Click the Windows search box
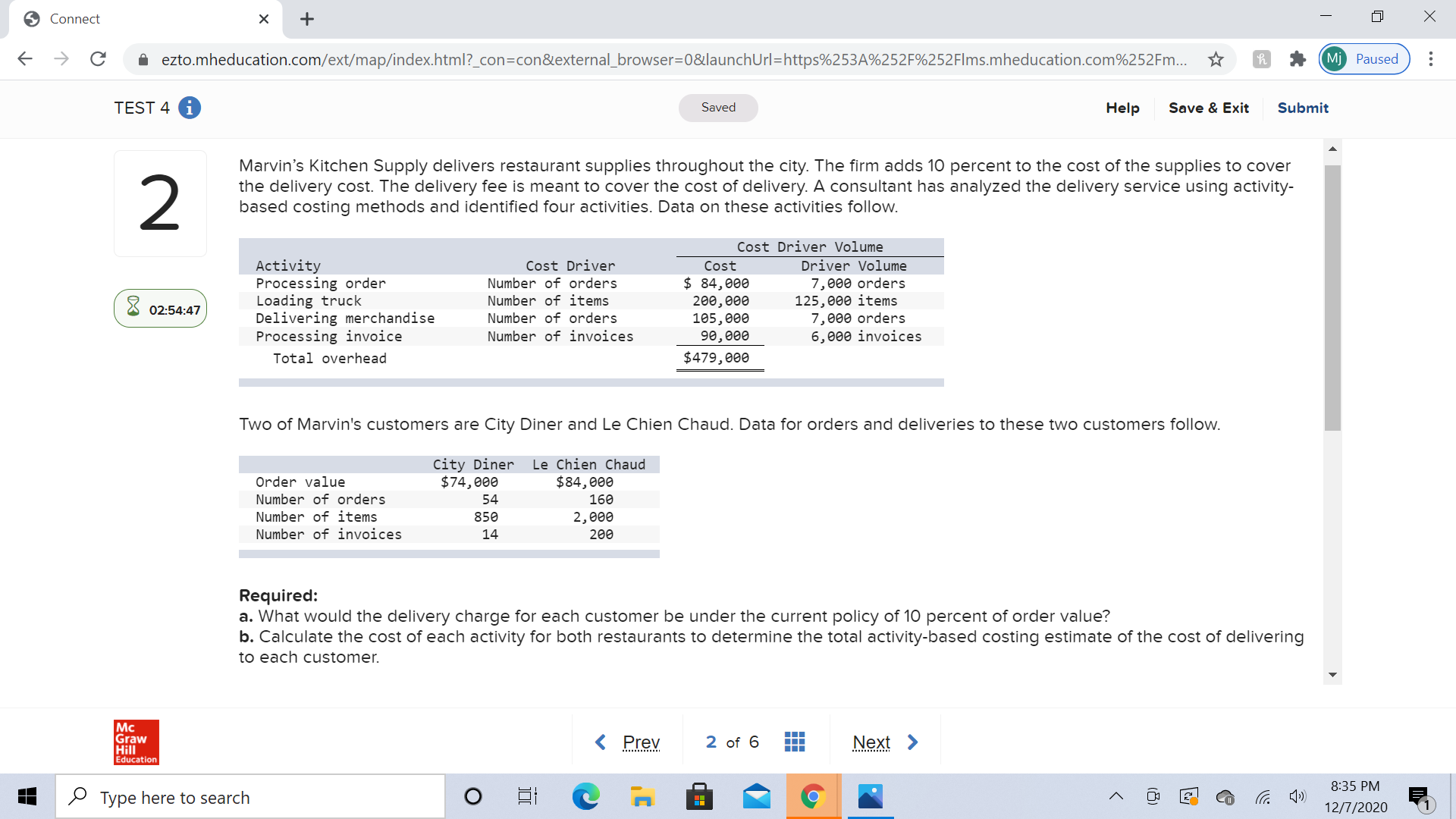This screenshot has height=819, width=1456. (250, 797)
